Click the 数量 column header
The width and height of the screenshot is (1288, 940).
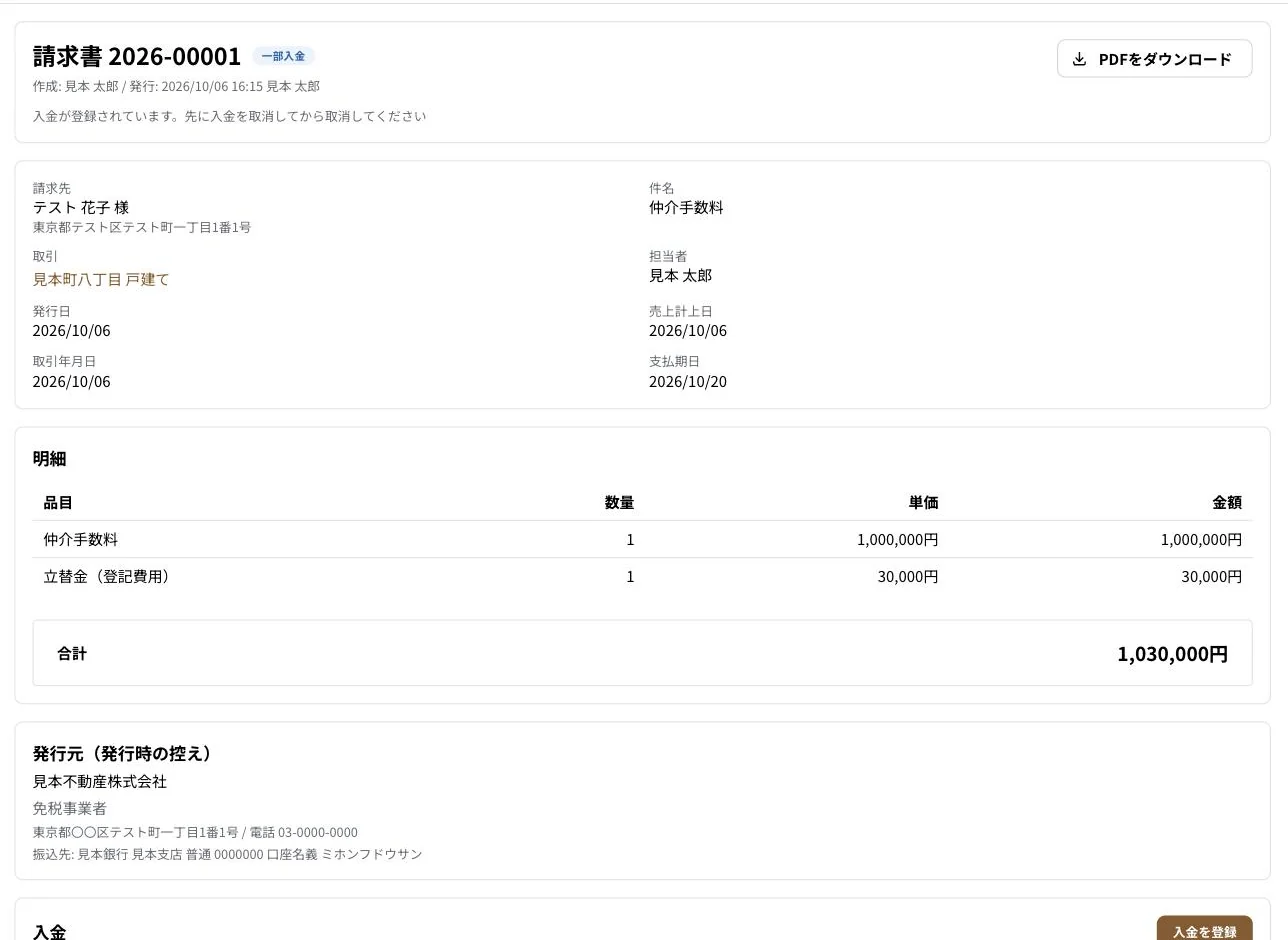point(619,502)
